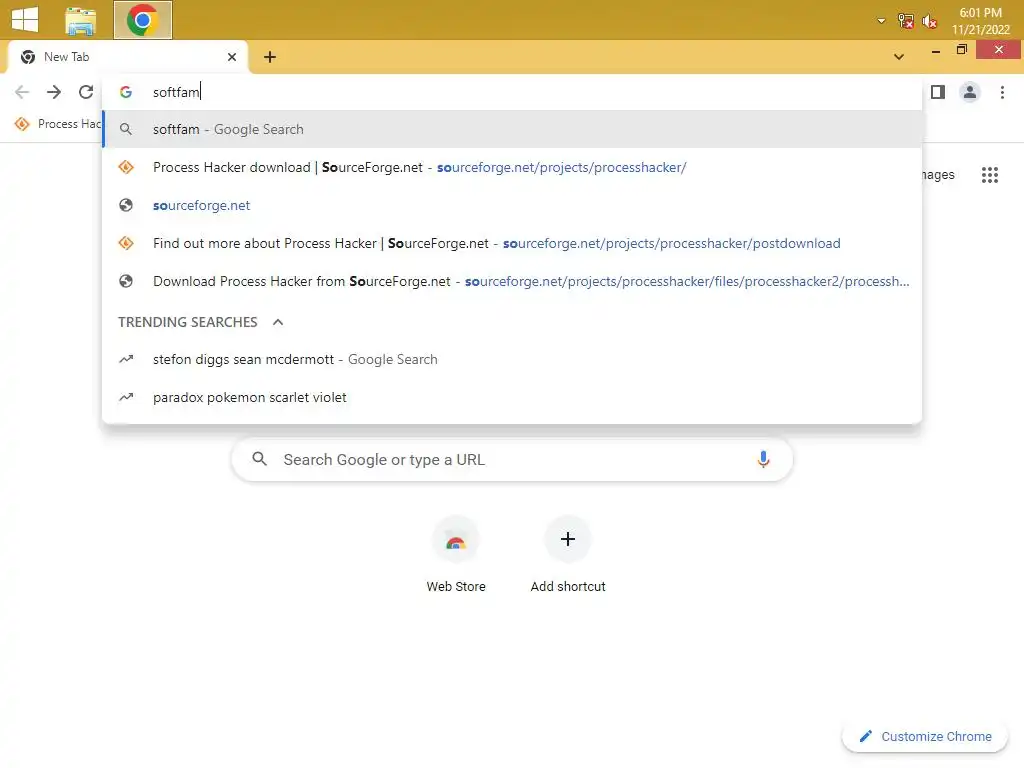Search trending paradox pokemon scarlet violet
Screen dimensions: 1024x768
tap(512, 397)
